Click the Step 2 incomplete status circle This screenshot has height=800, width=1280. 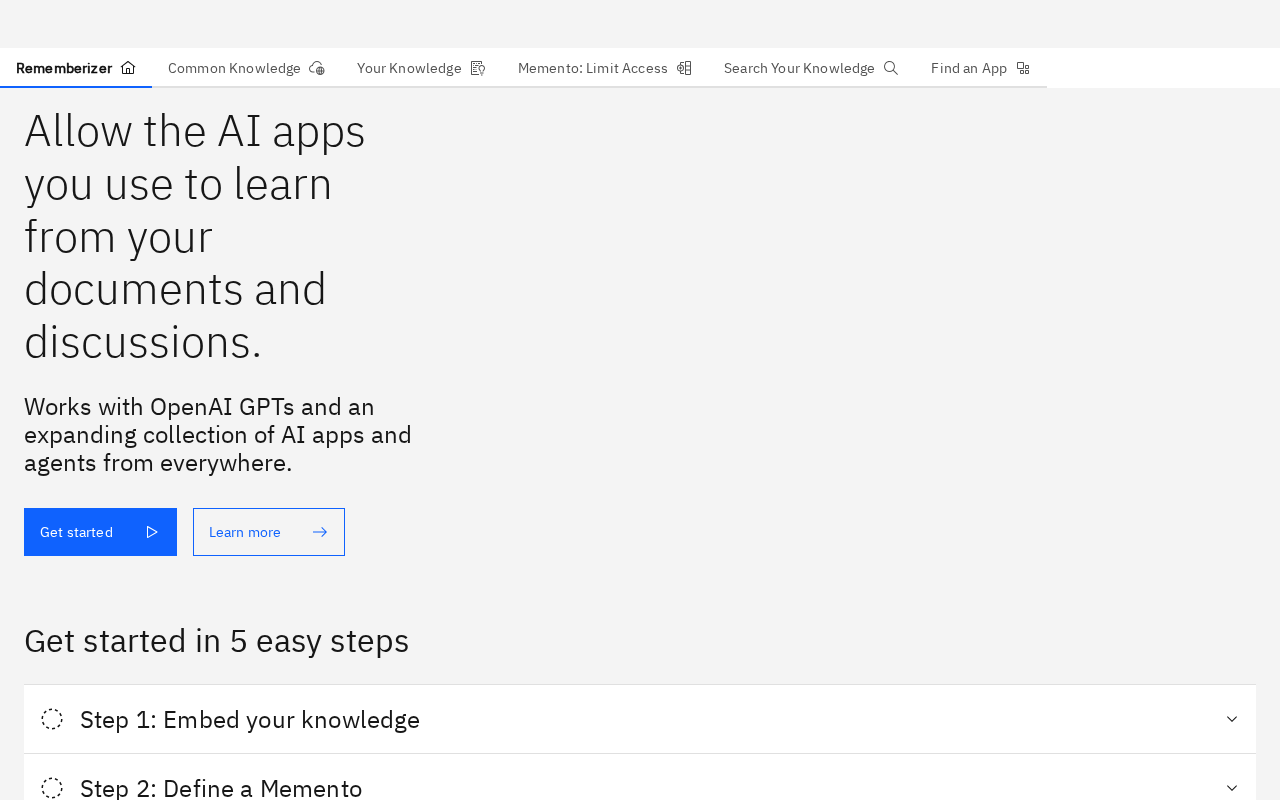point(52,787)
